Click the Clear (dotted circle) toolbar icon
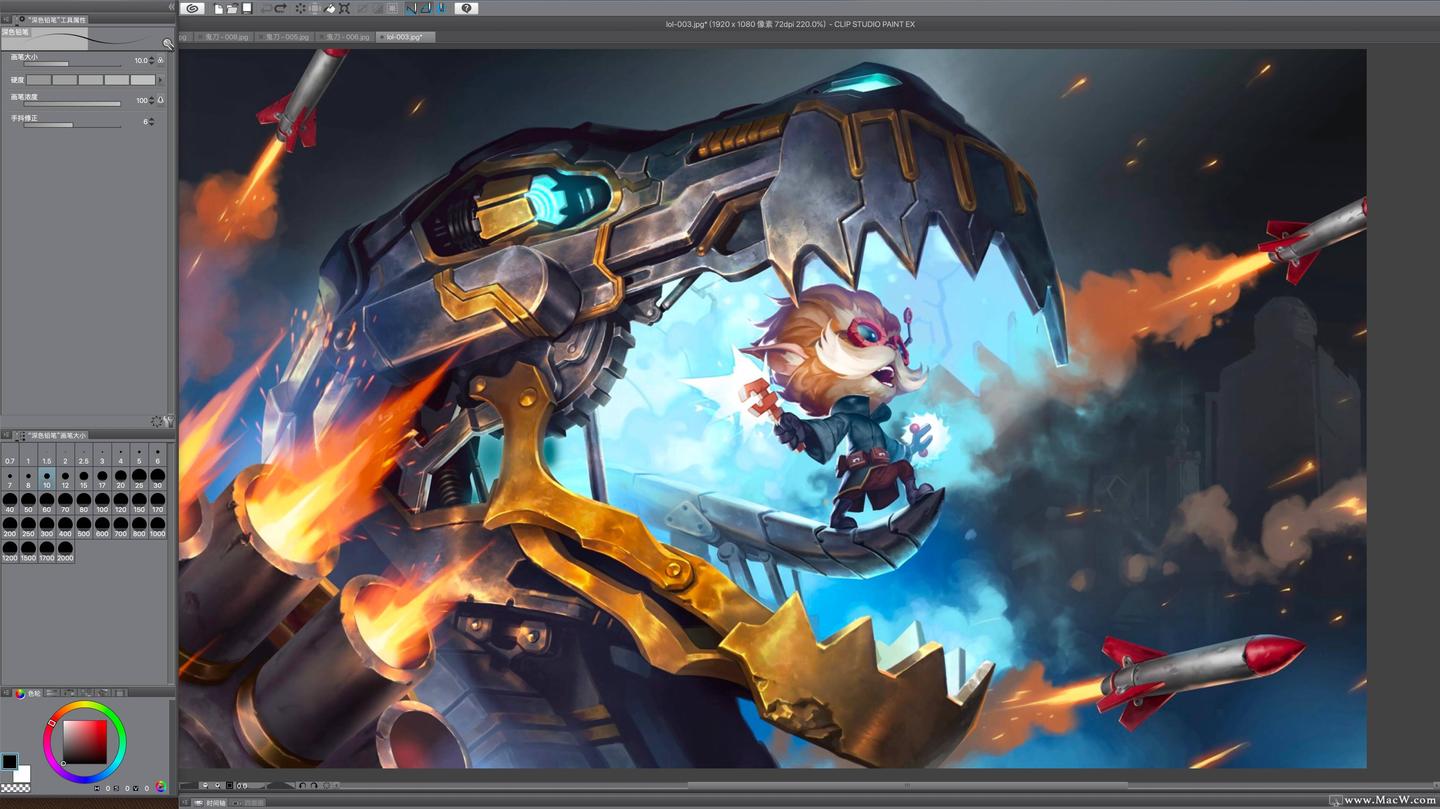 click(x=301, y=8)
